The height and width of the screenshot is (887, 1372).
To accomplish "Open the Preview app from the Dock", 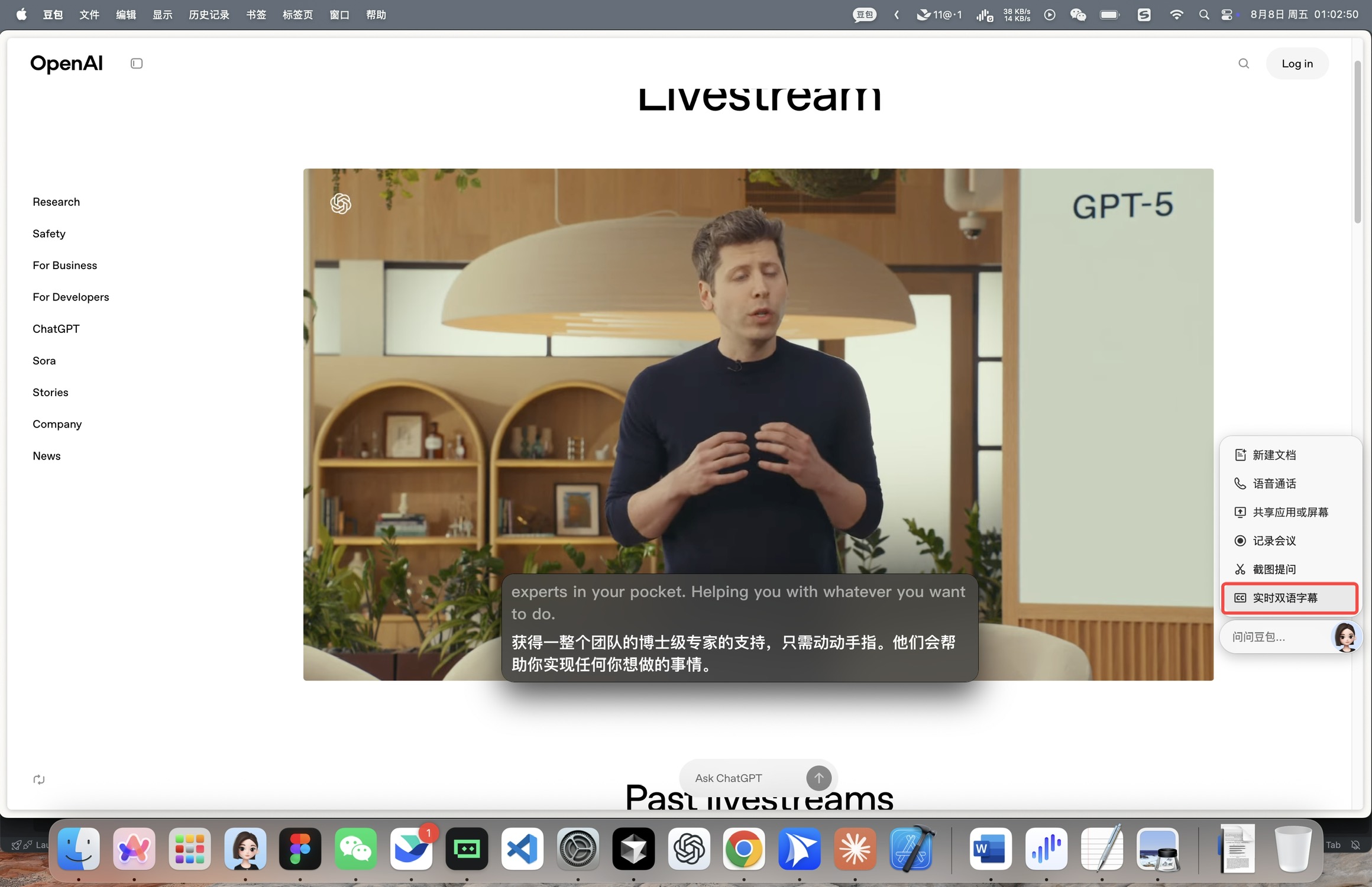I will [1157, 849].
